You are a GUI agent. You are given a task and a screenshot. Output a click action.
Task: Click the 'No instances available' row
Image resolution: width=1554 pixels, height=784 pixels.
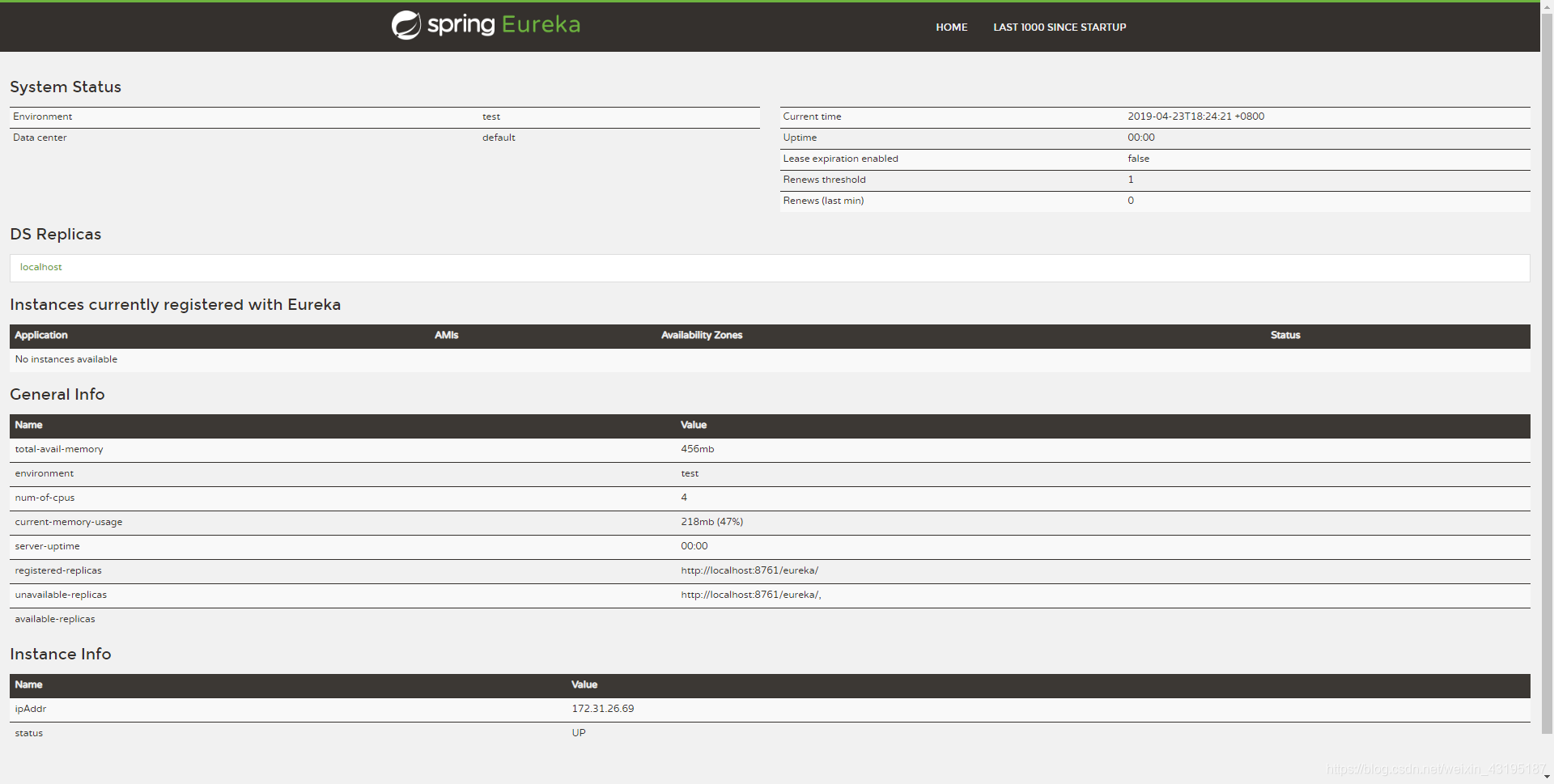click(x=770, y=359)
